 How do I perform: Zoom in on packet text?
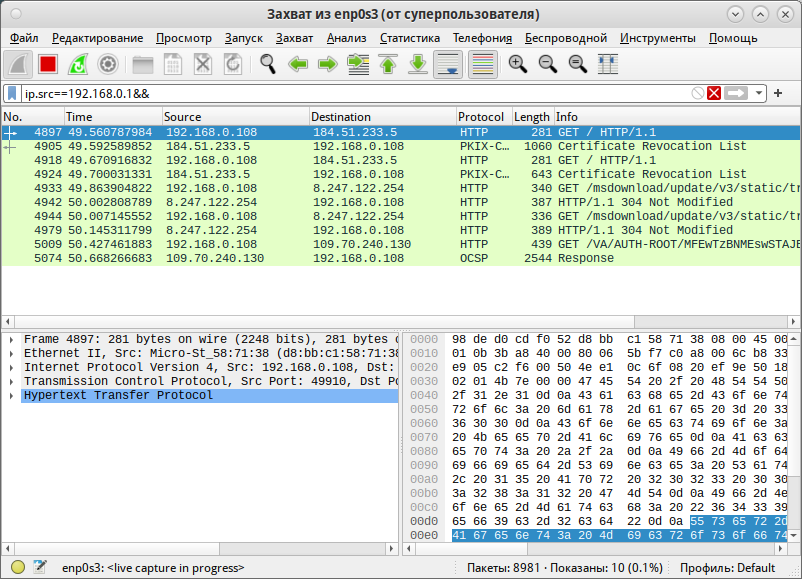(518, 64)
